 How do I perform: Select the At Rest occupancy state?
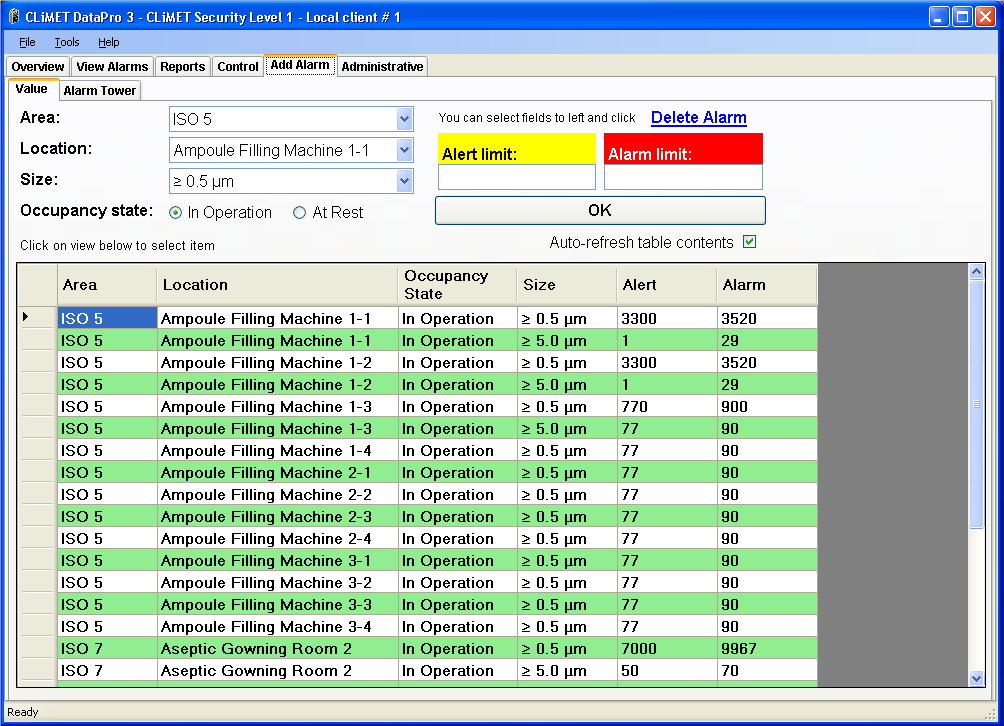coord(300,213)
